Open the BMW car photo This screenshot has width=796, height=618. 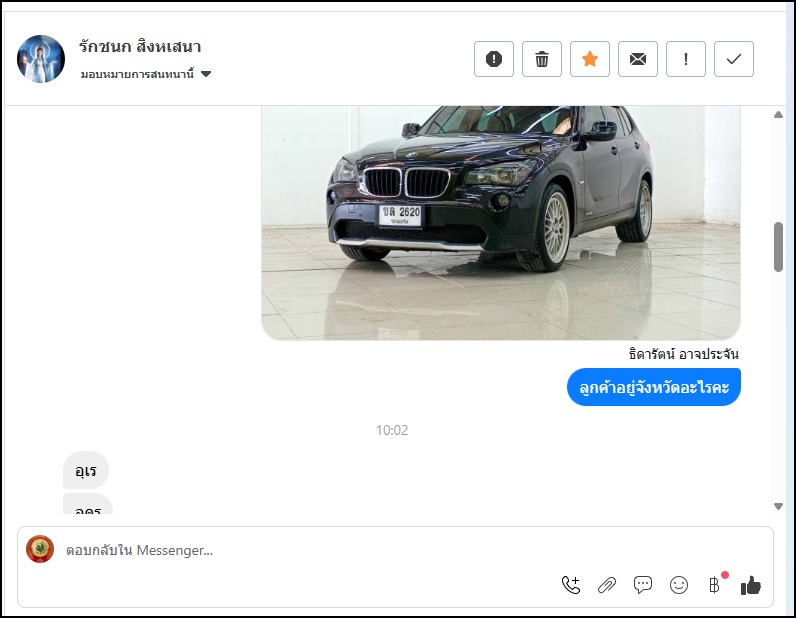[x=501, y=223]
